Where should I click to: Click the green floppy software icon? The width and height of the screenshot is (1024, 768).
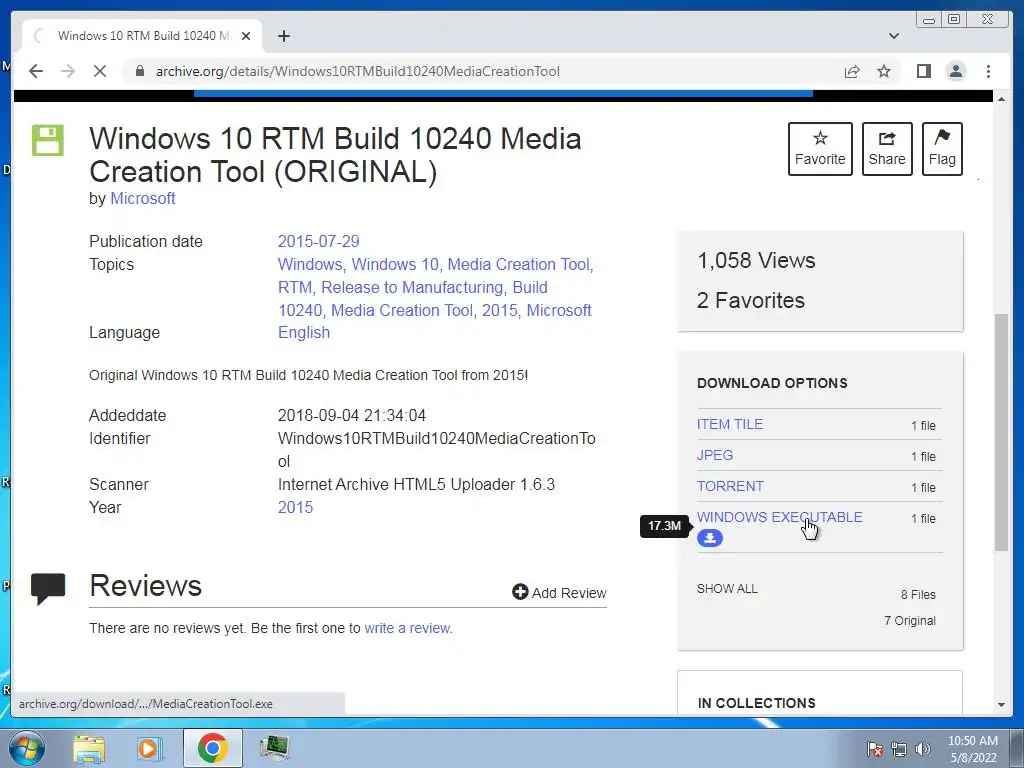(48, 140)
